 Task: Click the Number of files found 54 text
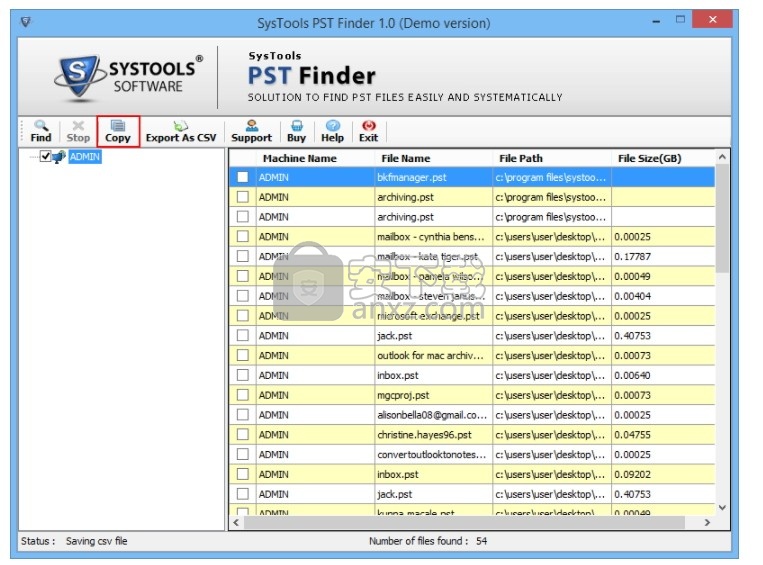pos(428,541)
